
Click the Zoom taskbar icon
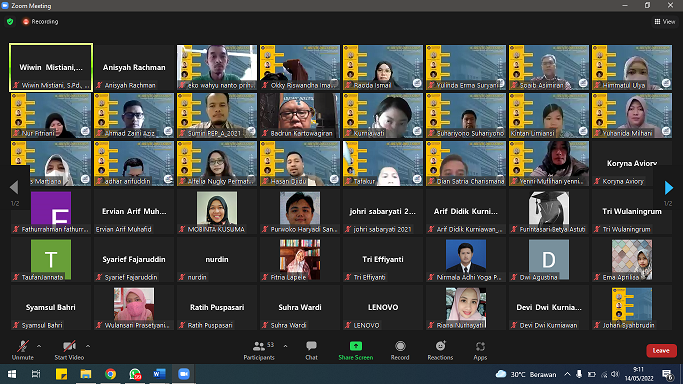184,374
